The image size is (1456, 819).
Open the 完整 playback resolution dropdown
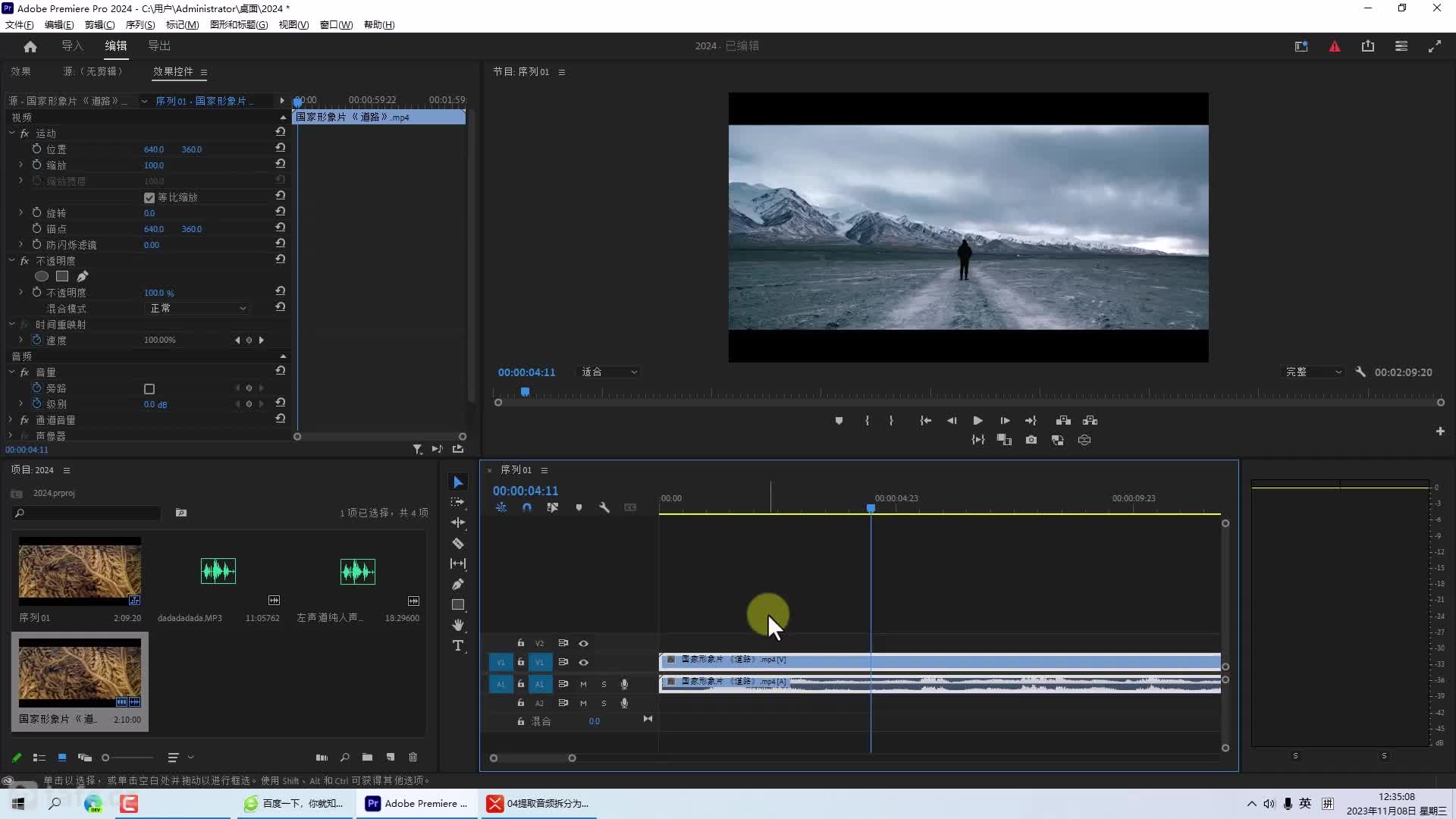1313,372
